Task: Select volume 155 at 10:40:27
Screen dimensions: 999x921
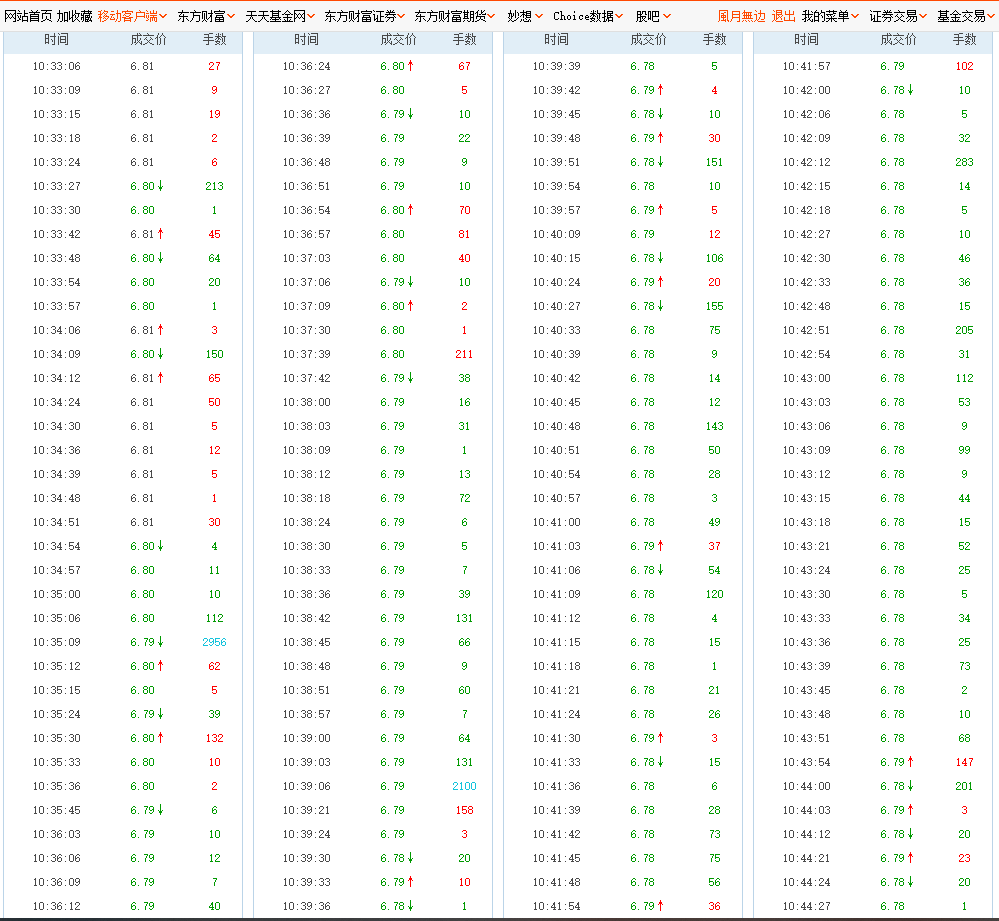Action: pos(714,306)
